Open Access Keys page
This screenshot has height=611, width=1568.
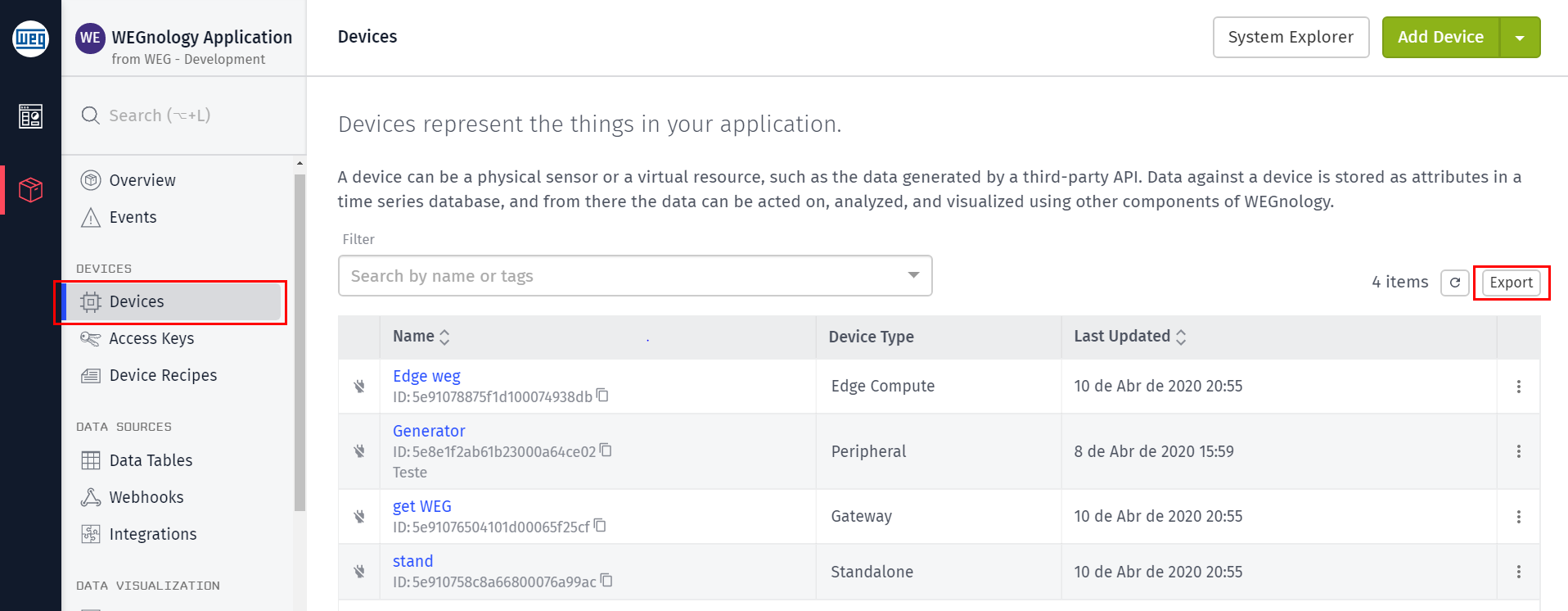(x=151, y=338)
